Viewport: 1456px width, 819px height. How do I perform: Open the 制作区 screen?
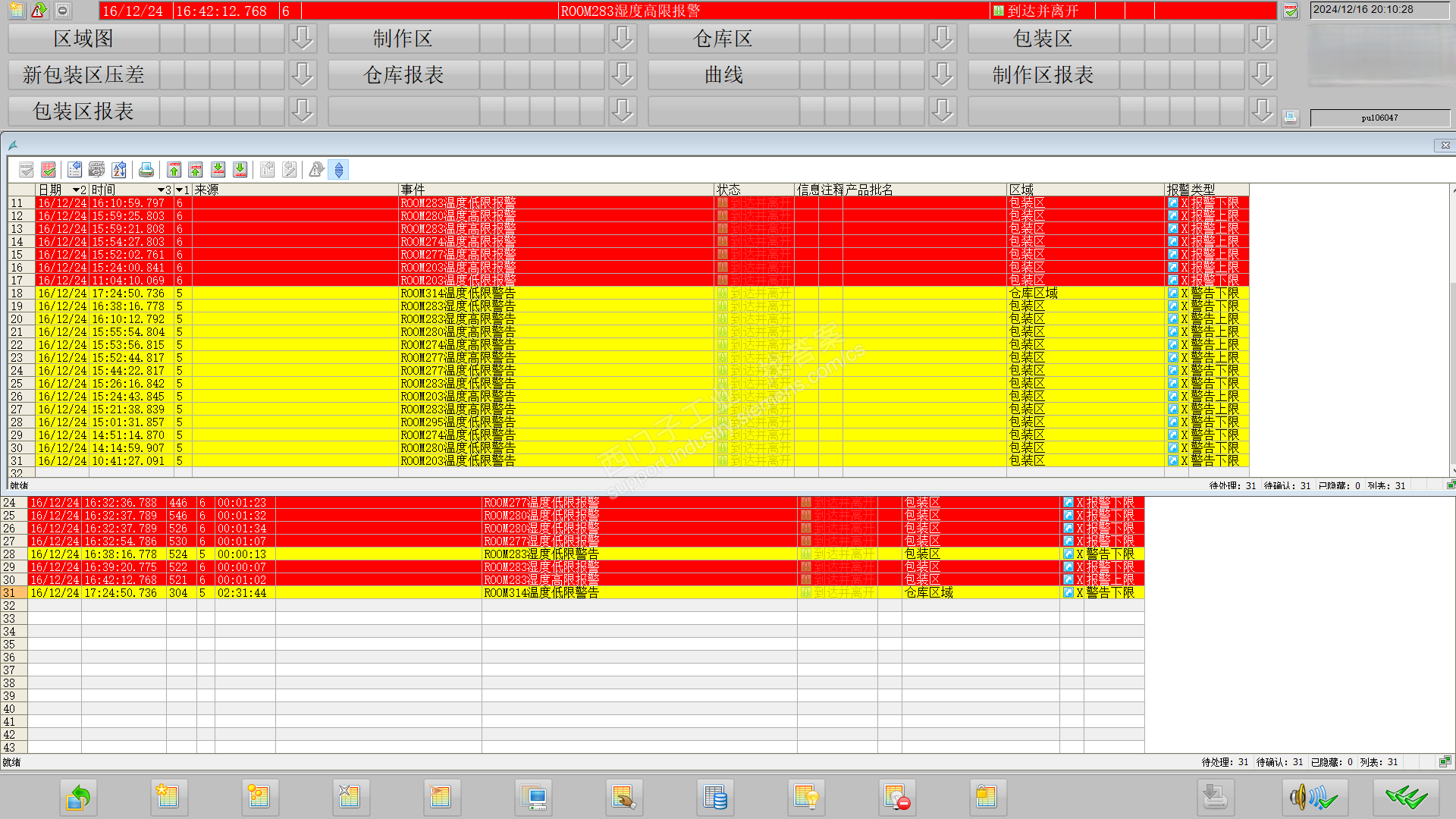coord(403,38)
